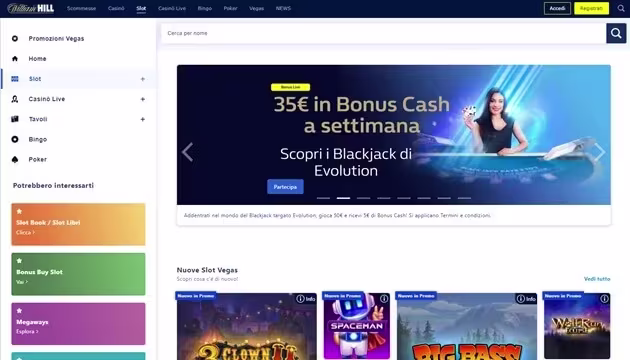630x360 pixels.
Task: Open Scommesse in top navigation
Action: [82, 8]
